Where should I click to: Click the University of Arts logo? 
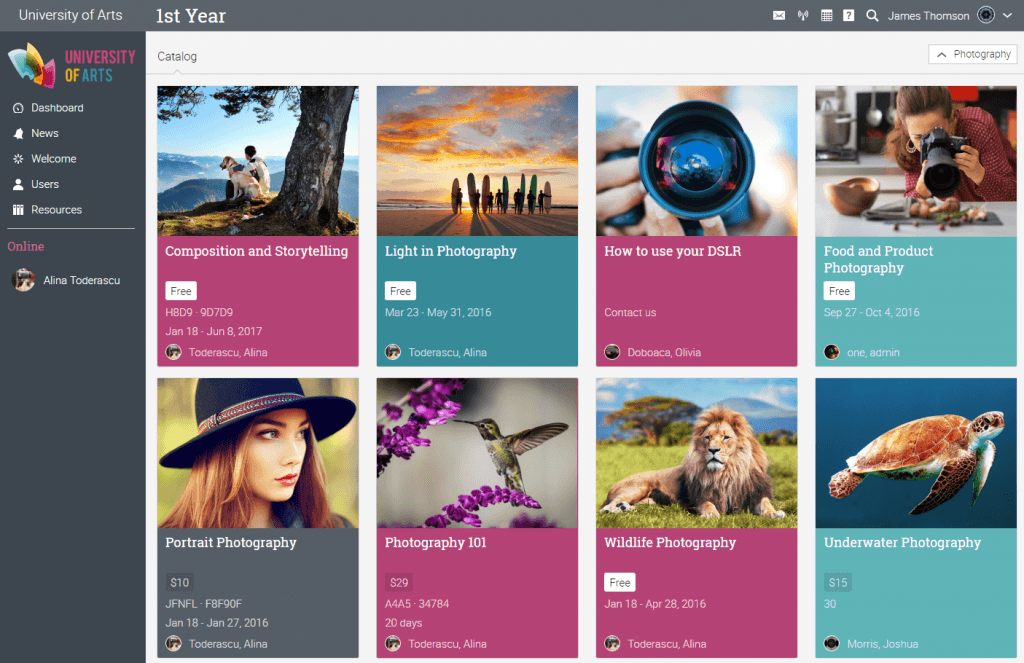pos(71,65)
